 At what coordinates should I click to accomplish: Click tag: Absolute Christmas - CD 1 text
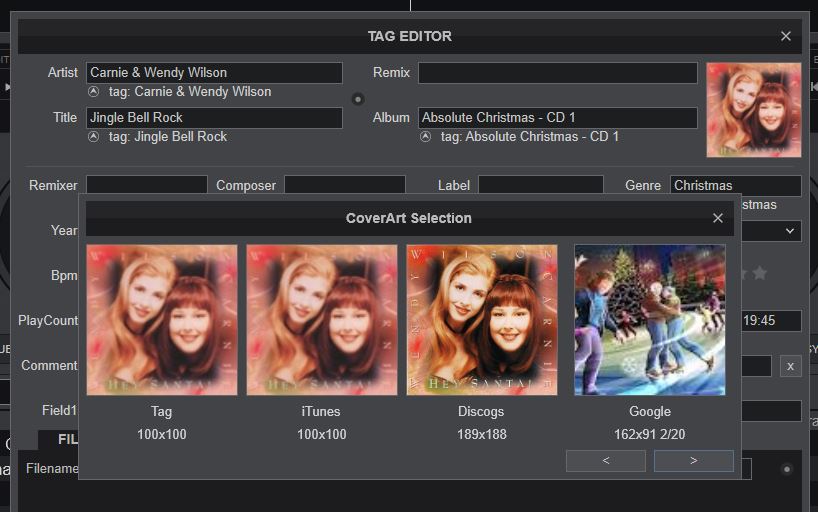(x=530, y=137)
